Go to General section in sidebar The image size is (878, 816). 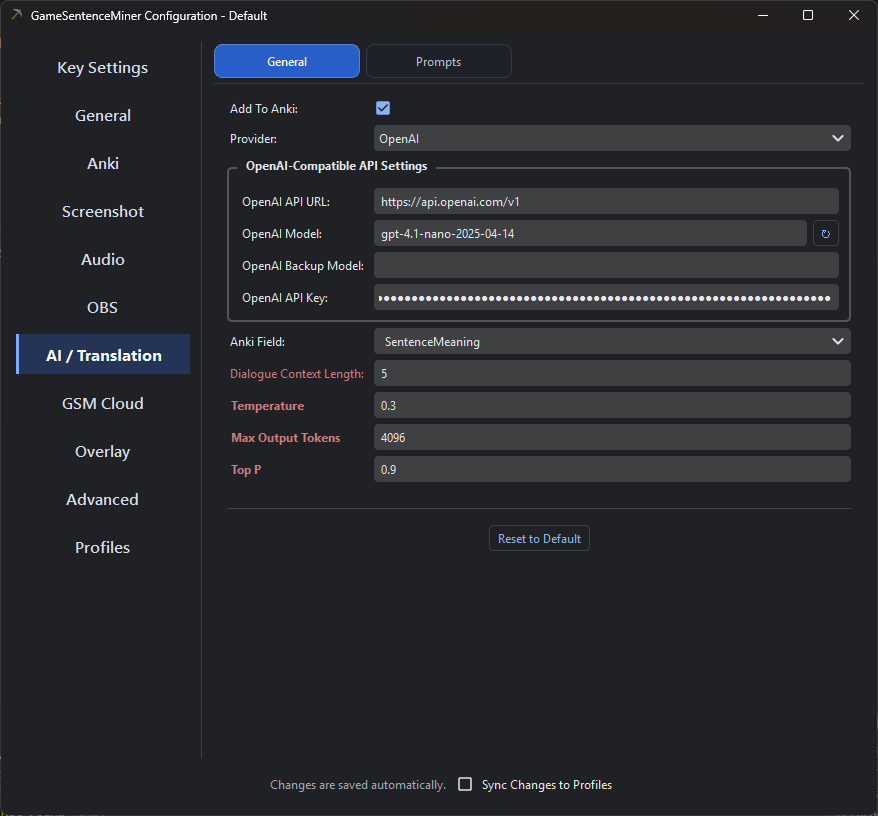(x=103, y=115)
